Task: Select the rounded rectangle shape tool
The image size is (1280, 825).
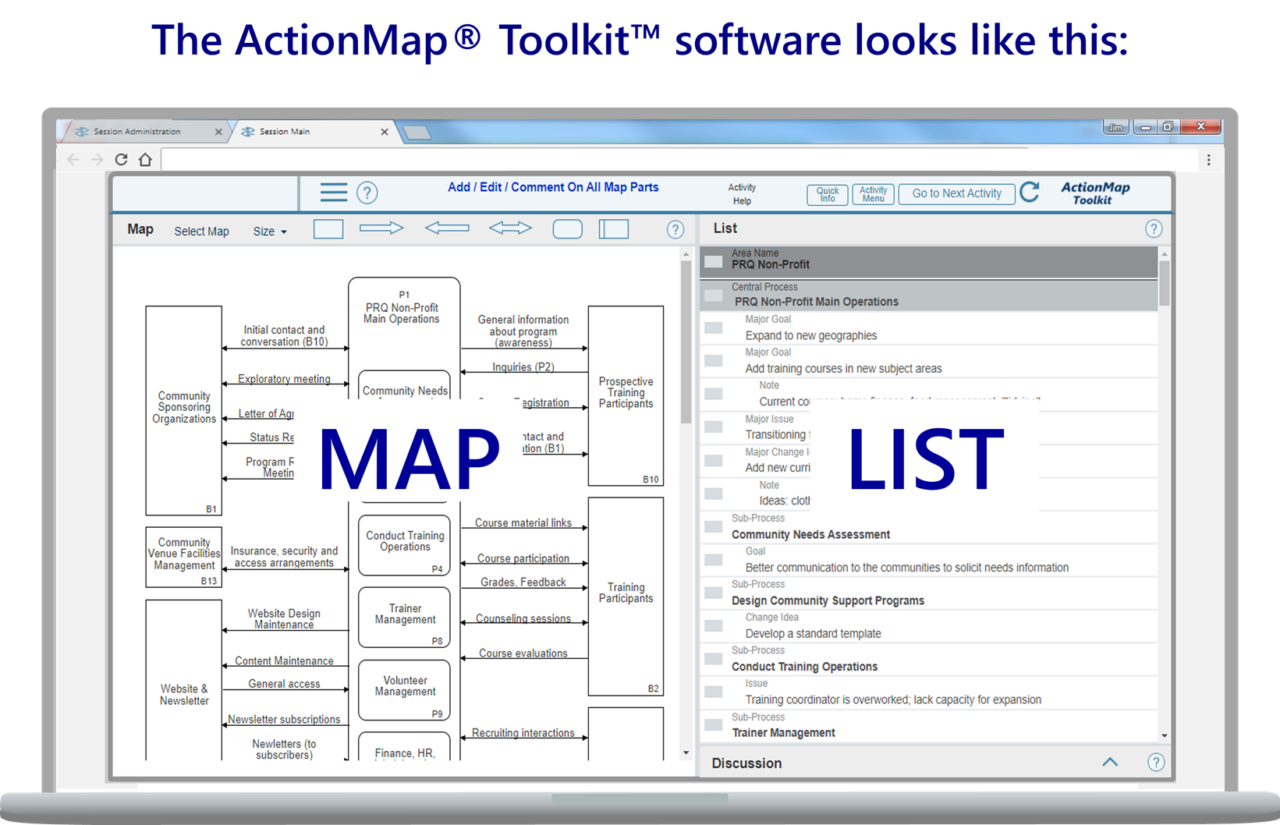Action: (x=567, y=228)
